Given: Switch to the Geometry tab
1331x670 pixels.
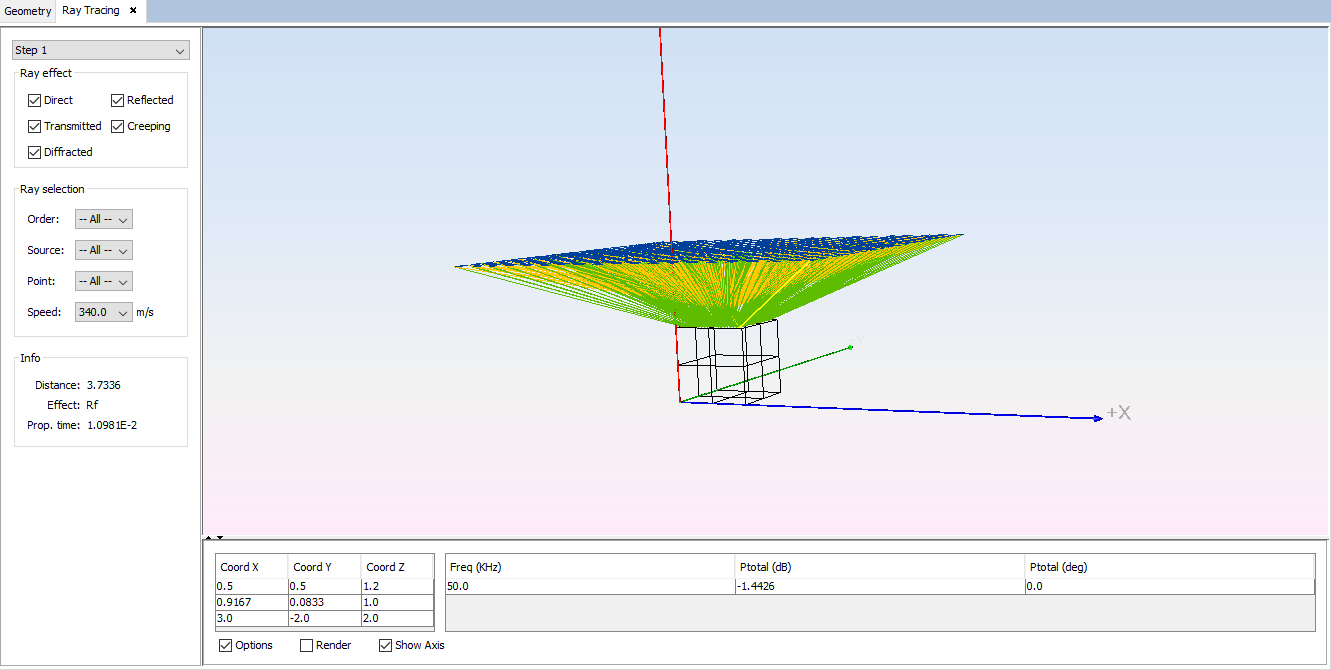Looking at the screenshot, I should pos(27,11).
